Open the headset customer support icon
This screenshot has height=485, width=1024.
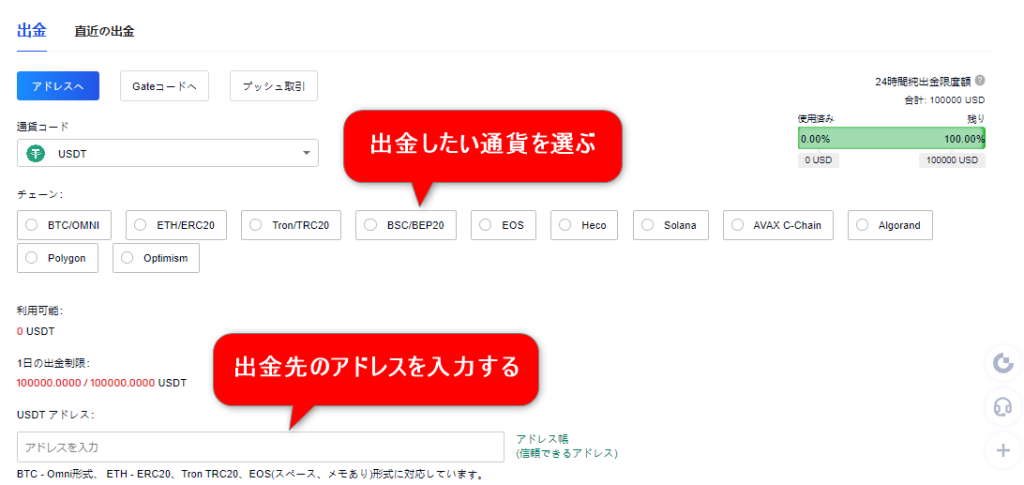(1001, 406)
